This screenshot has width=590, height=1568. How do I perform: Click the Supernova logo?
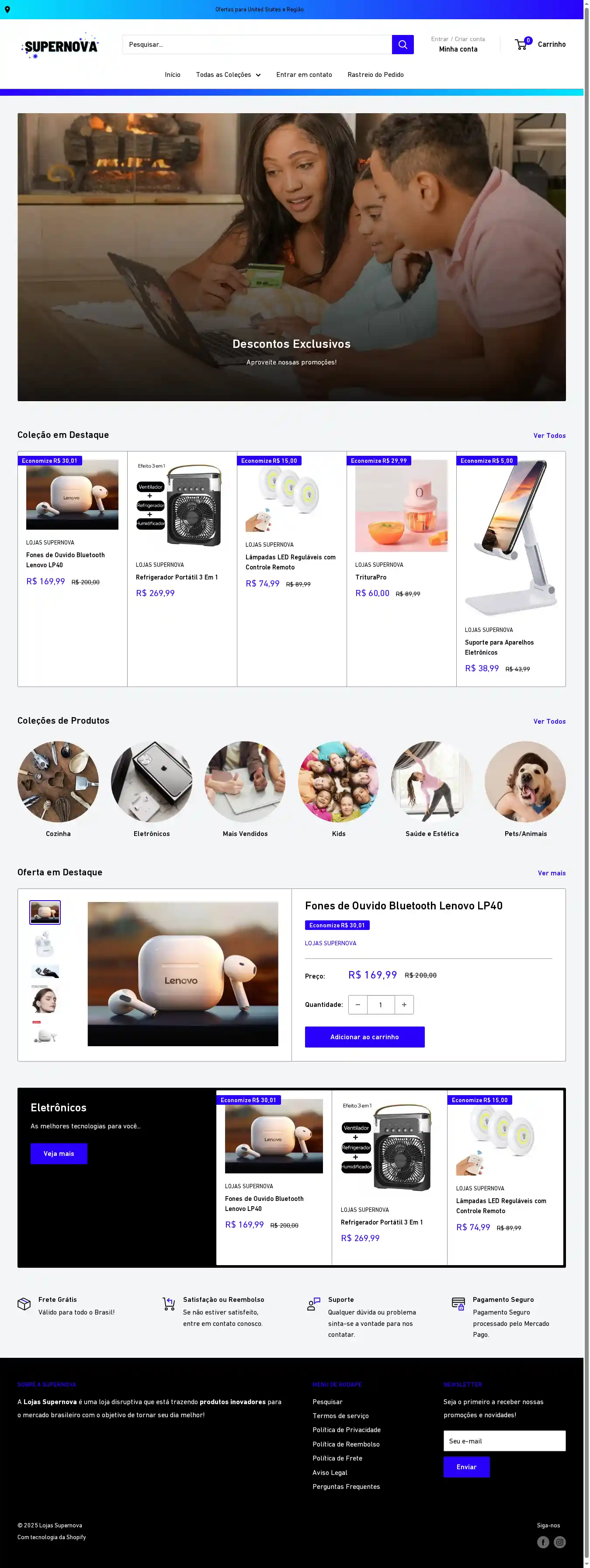[60, 45]
